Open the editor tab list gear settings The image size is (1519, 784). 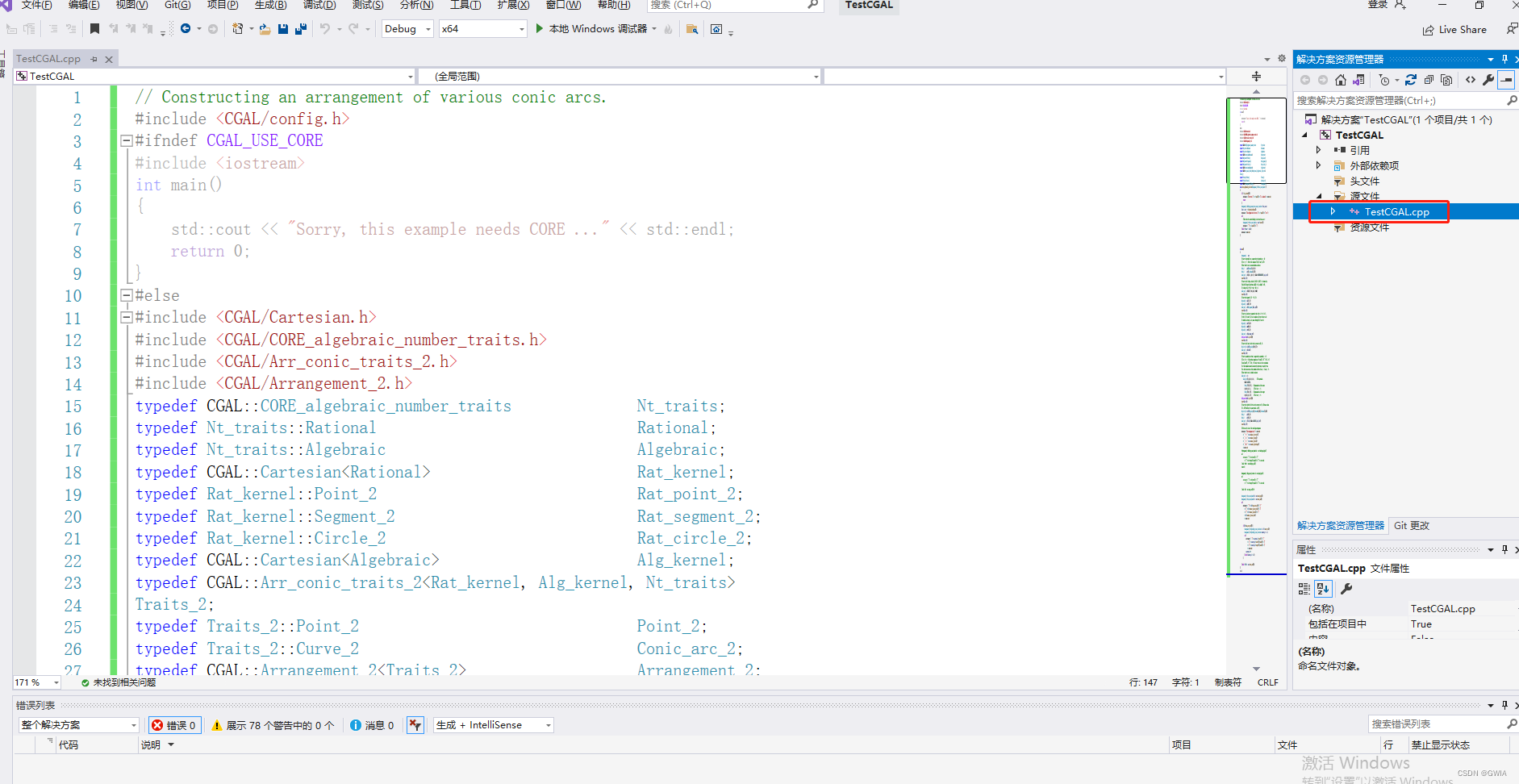point(1281,58)
